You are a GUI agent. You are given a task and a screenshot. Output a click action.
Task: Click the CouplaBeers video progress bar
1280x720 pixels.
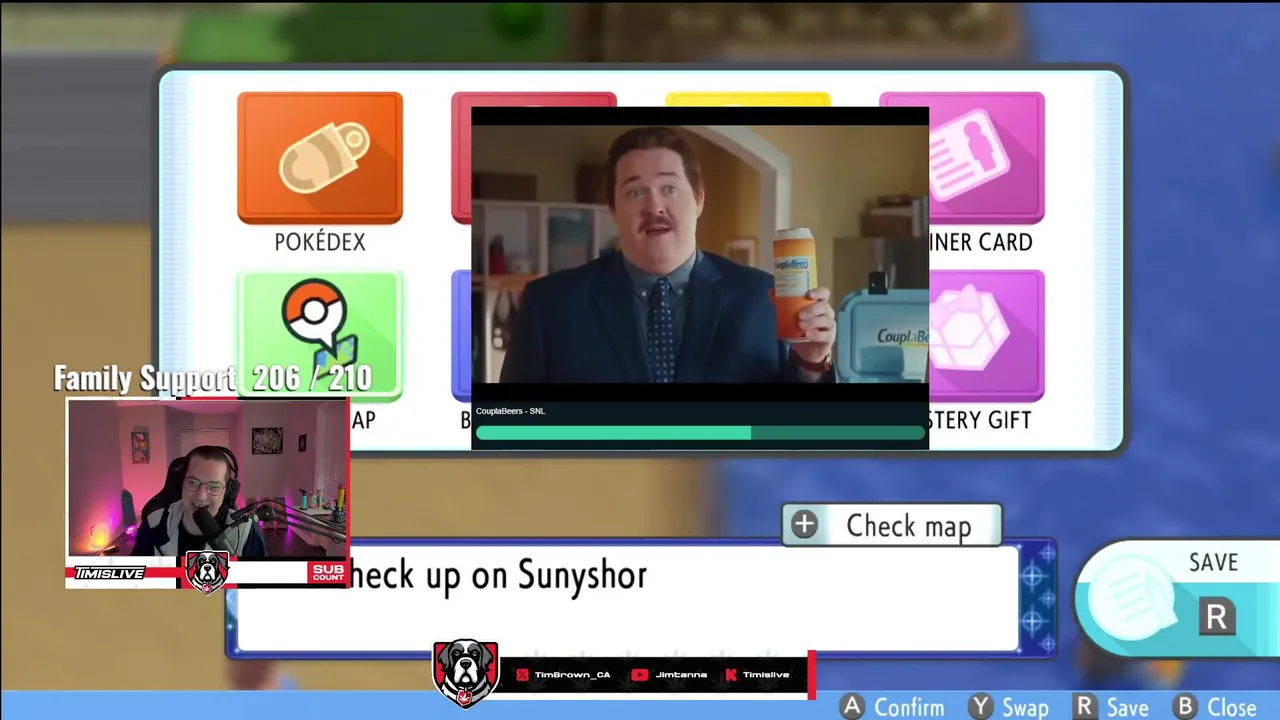[x=700, y=433]
